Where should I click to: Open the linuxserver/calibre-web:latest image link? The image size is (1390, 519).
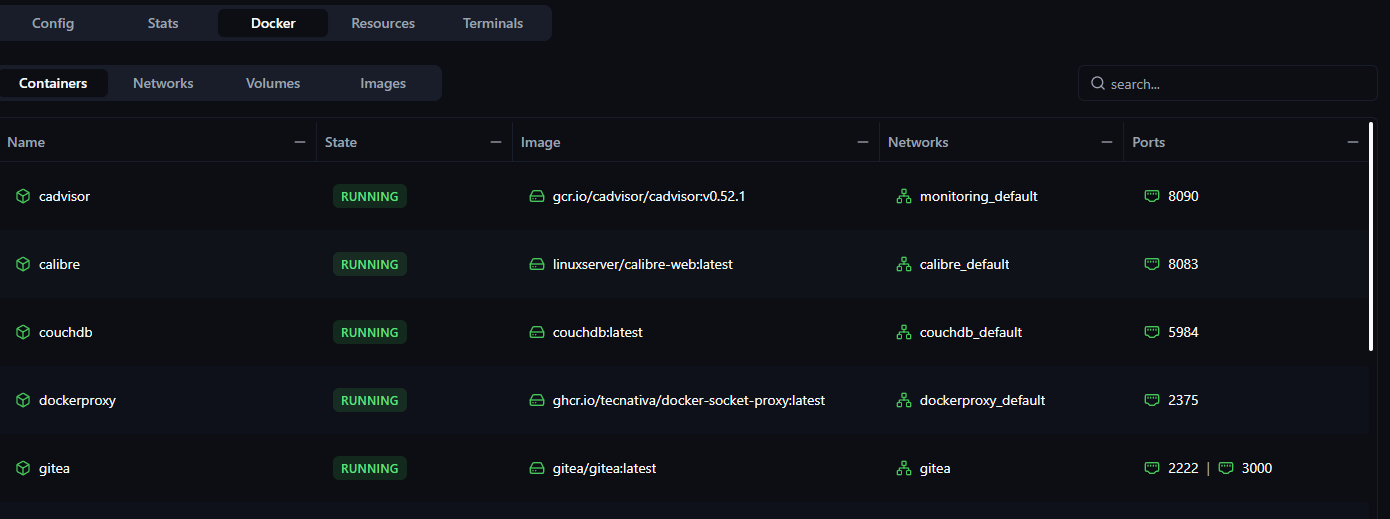(642, 265)
